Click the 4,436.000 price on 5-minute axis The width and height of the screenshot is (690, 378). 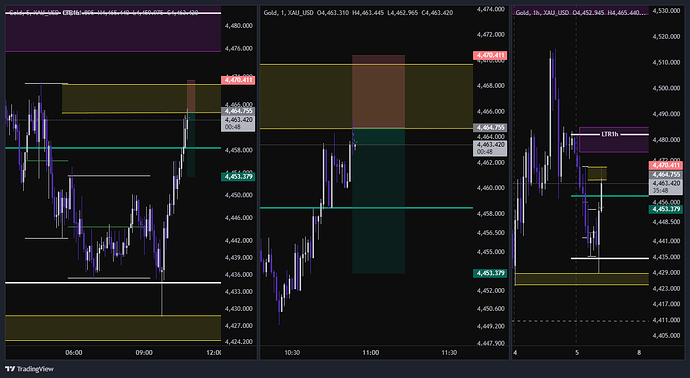[x=239, y=274]
